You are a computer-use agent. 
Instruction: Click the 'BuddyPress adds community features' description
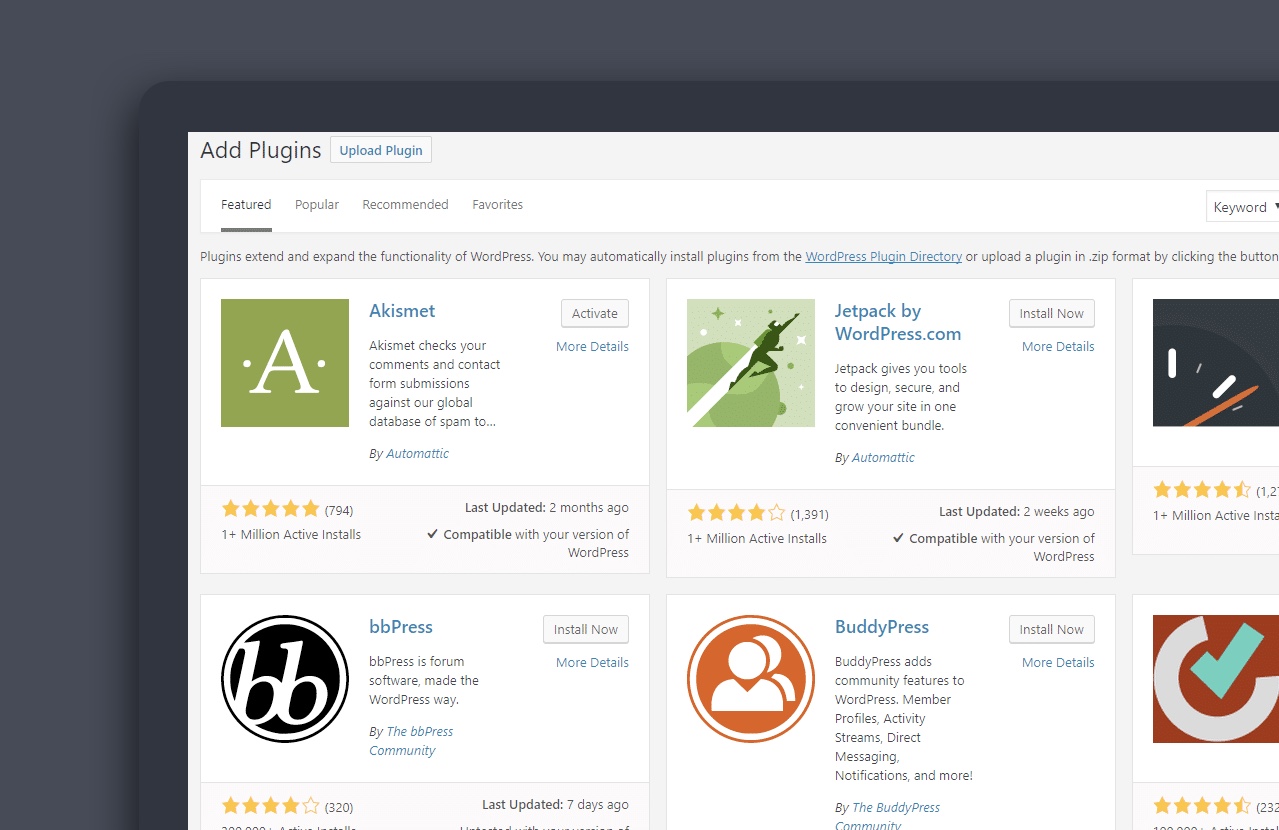pos(904,718)
